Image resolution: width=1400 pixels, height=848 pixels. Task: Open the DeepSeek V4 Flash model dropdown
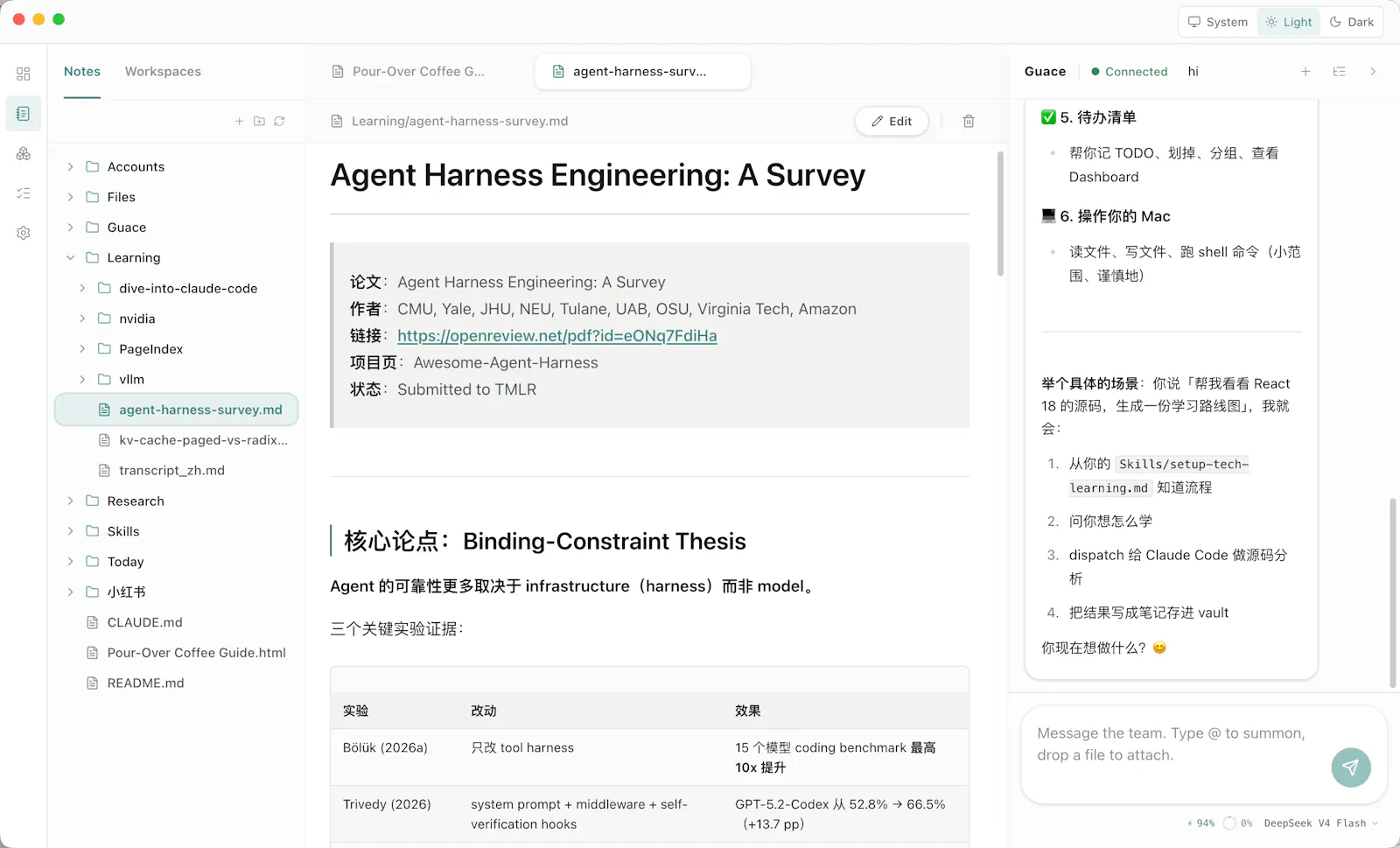point(1320,823)
